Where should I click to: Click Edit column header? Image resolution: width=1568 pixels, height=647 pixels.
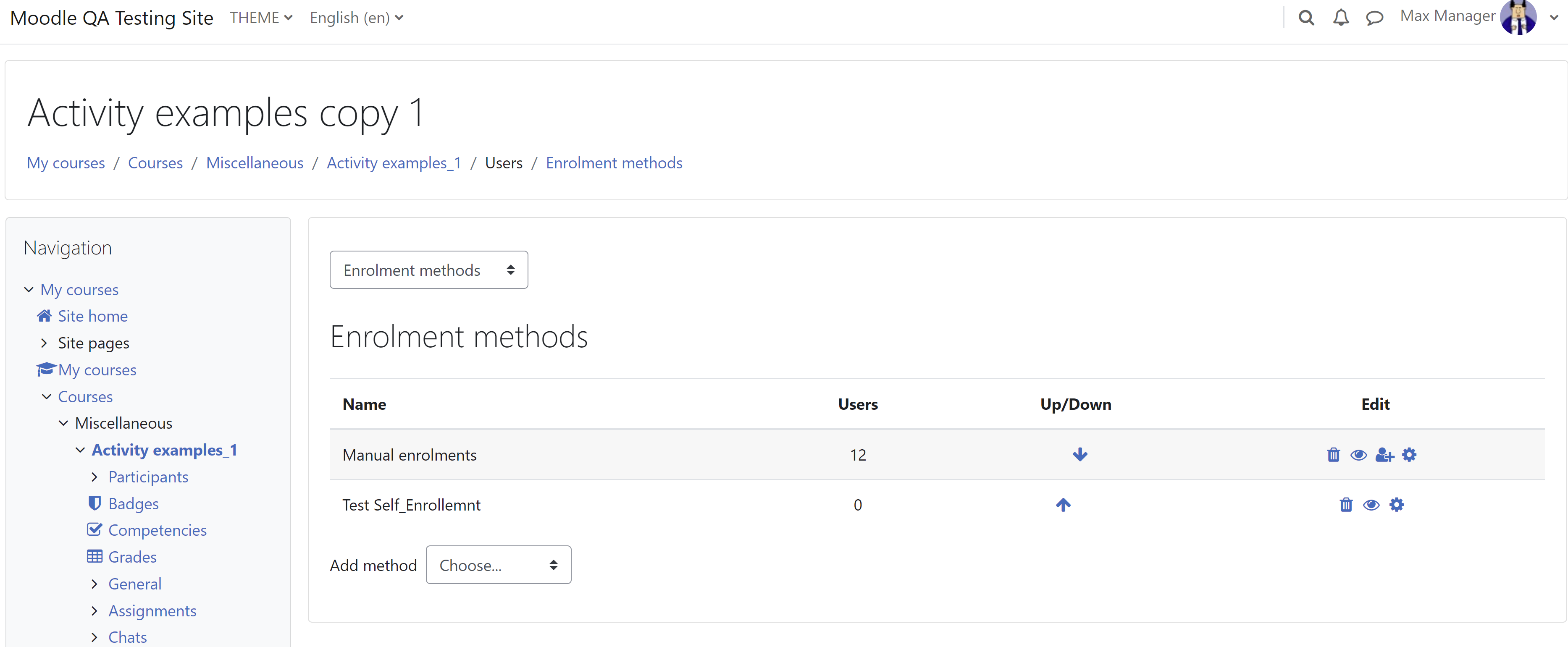click(1375, 404)
